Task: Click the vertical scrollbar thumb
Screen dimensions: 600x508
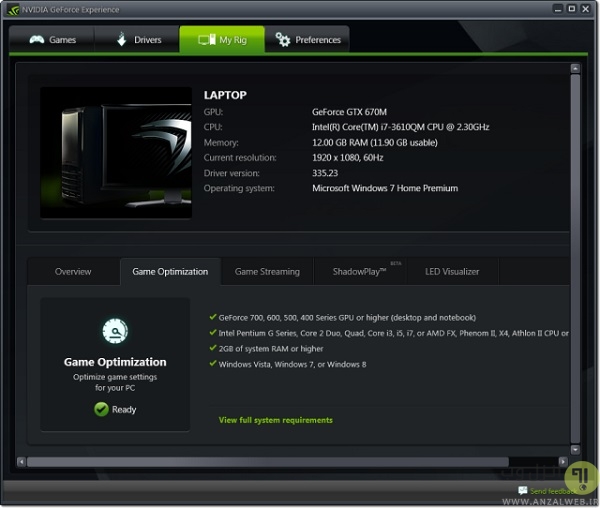Action: tap(575, 259)
